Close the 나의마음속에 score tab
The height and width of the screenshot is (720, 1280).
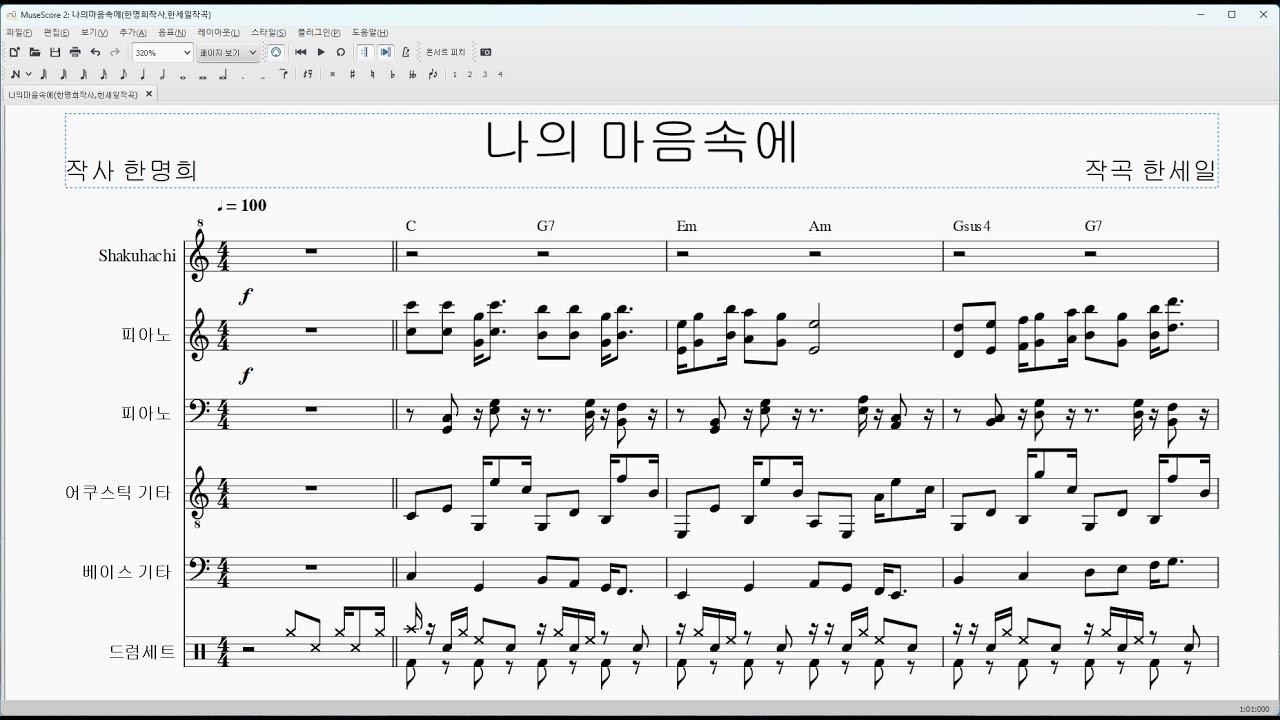[149, 94]
